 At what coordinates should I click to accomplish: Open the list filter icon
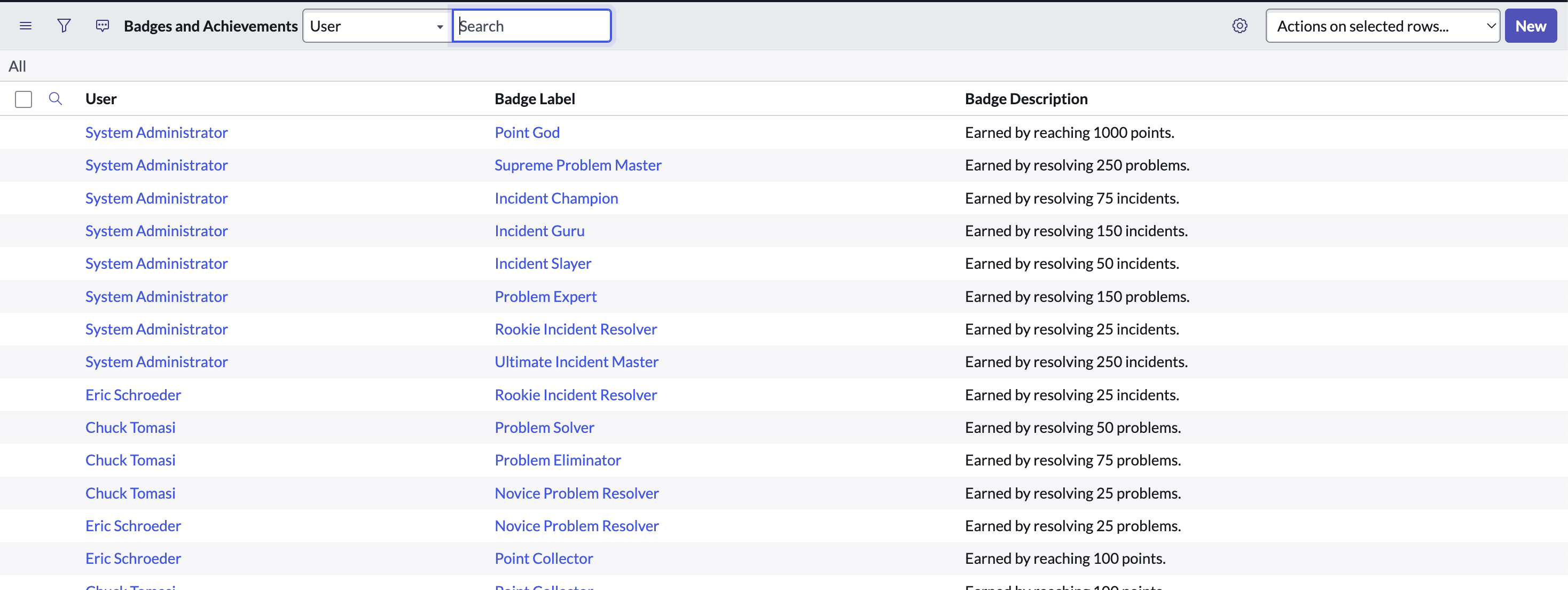pyautogui.click(x=64, y=26)
